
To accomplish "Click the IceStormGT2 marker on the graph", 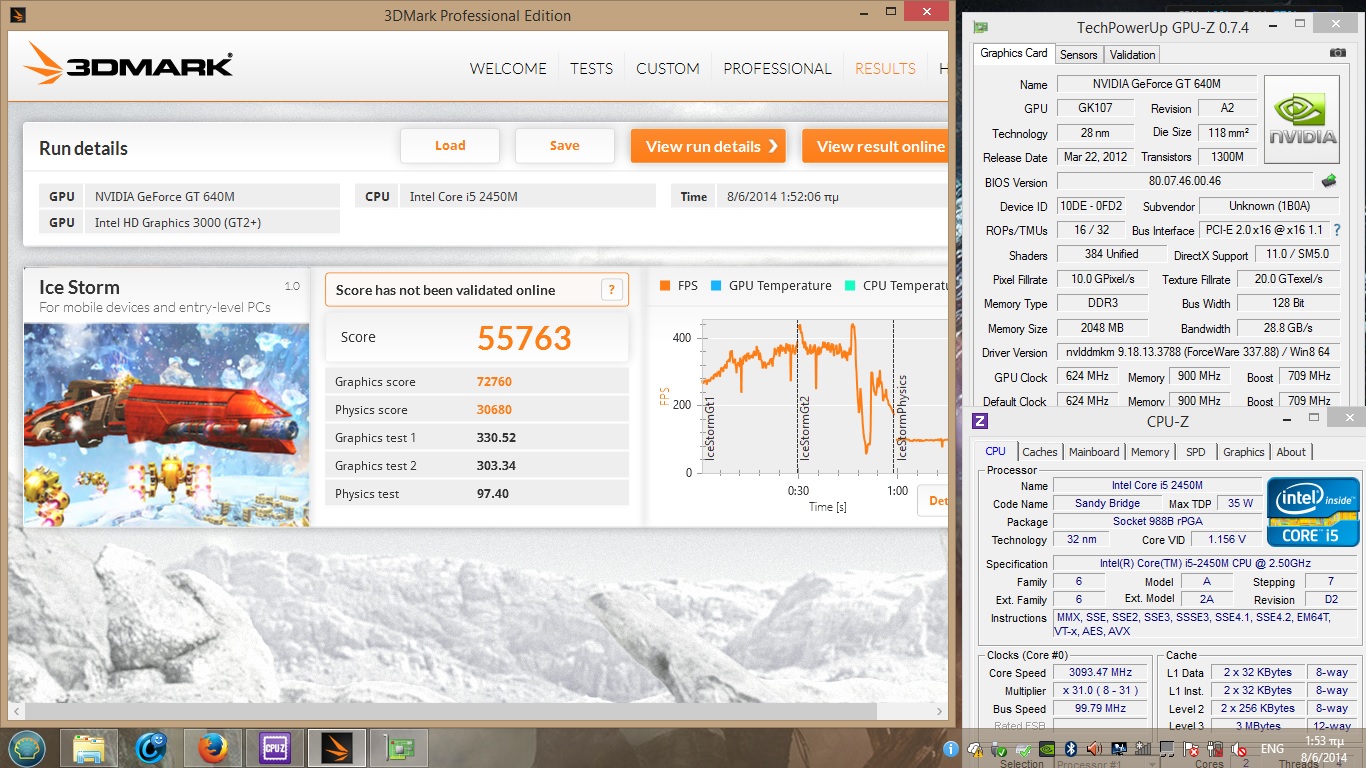I will 804,428.
